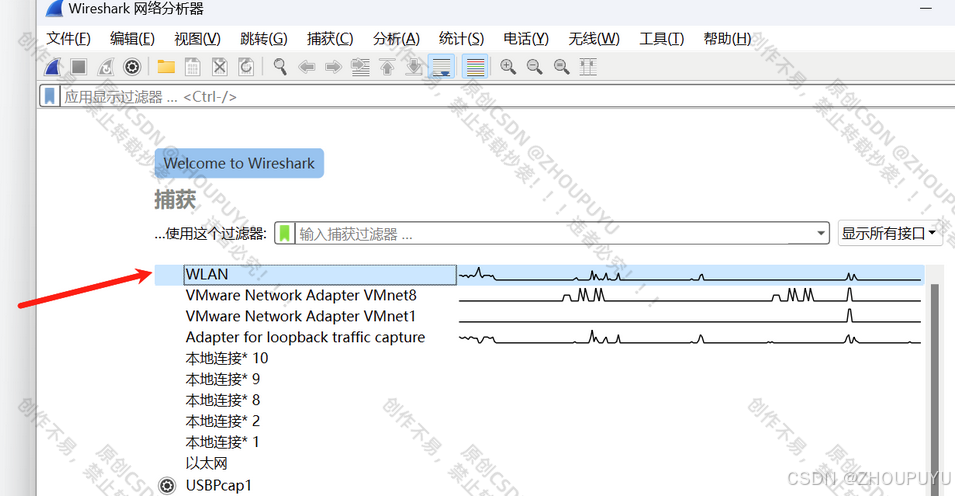Click the green capture filter bookmark icon

click(x=284, y=233)
